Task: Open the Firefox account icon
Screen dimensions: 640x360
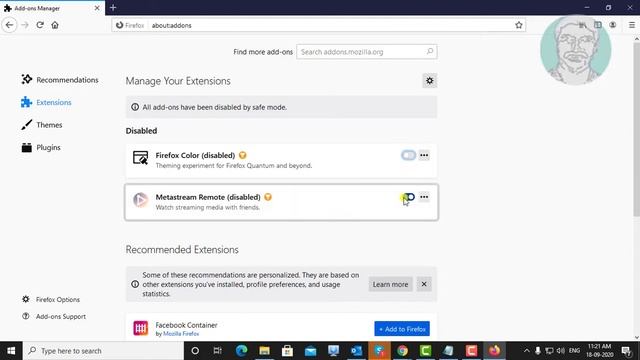Action: click(613, 25)
